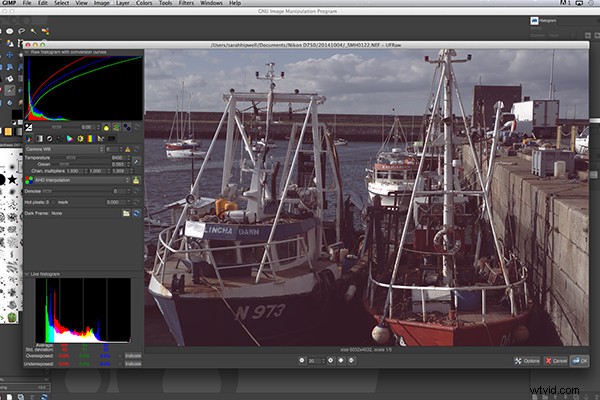Click the zoom percentage stepper arrows
The image size is (600, 400).
point(323,361)
